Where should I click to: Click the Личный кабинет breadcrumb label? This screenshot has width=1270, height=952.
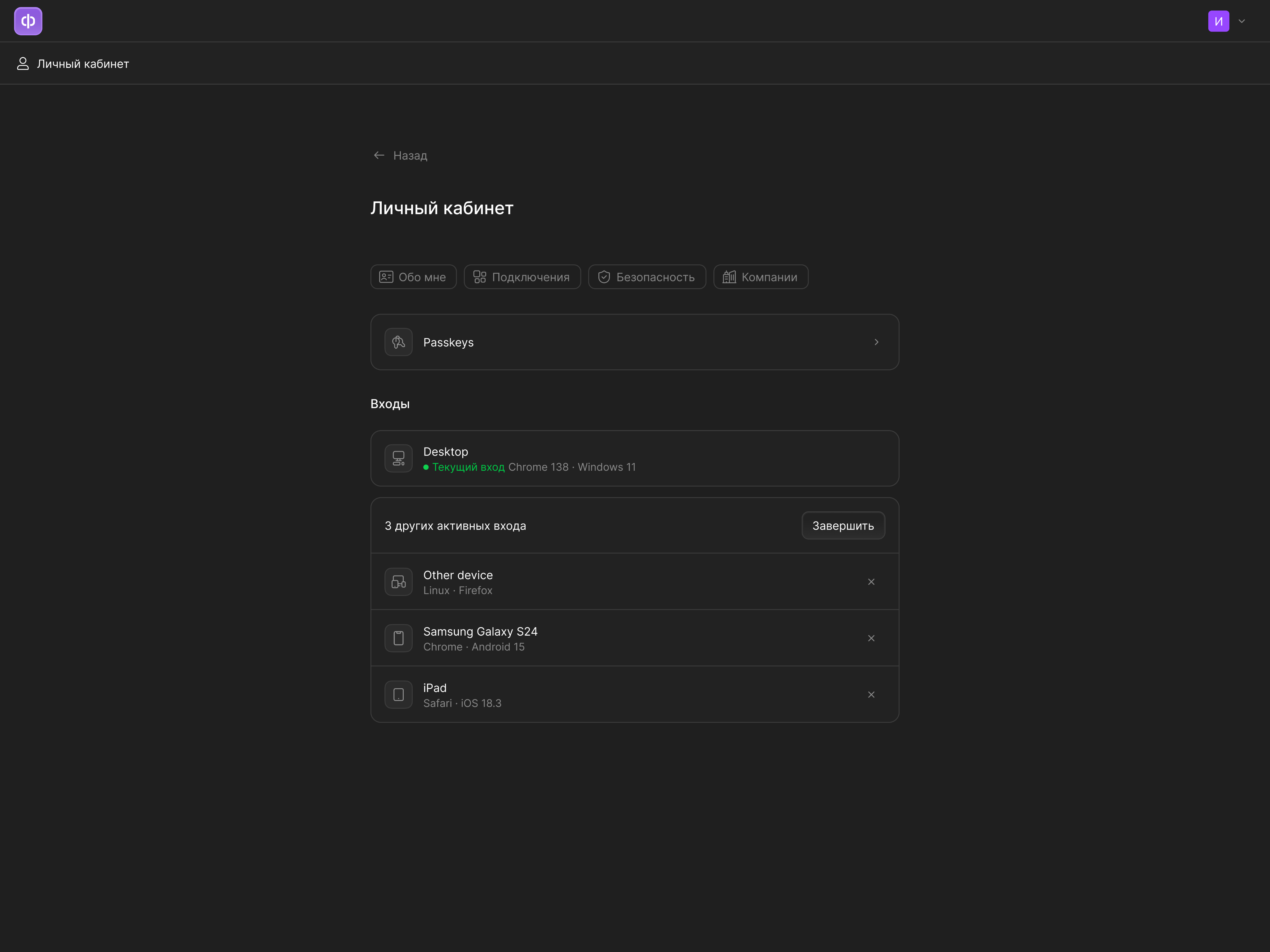coord(83,64)
